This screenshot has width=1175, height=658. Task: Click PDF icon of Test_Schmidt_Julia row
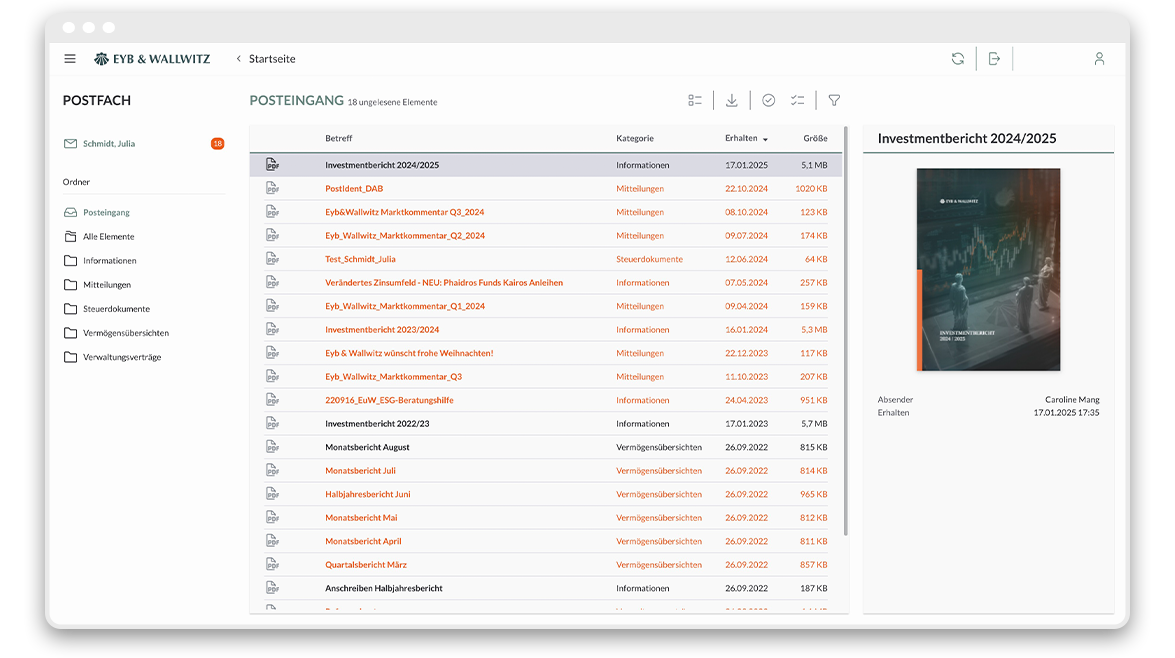272,259
